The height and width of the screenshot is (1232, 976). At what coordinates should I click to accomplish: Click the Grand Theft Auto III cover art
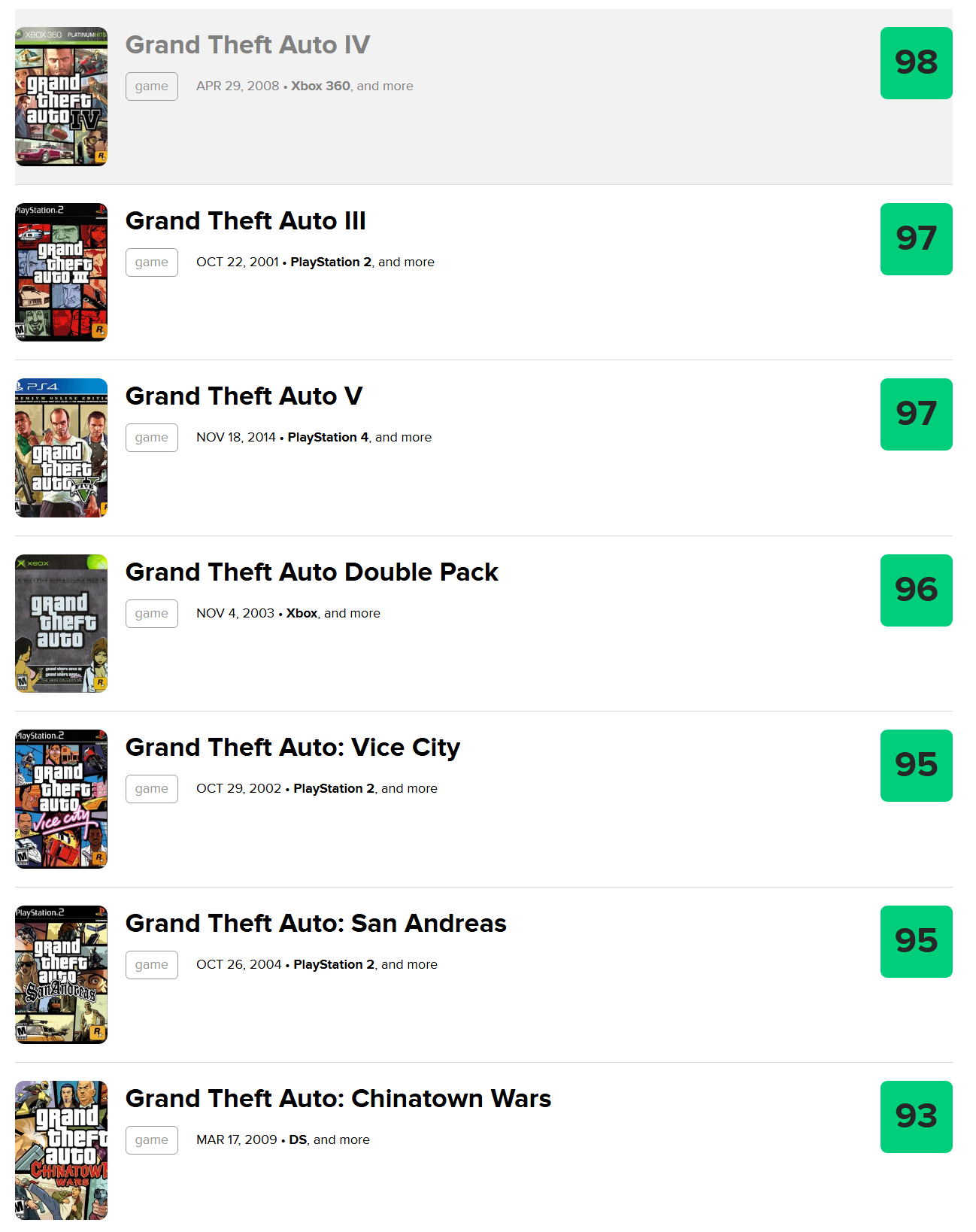(x=61, y=272)
